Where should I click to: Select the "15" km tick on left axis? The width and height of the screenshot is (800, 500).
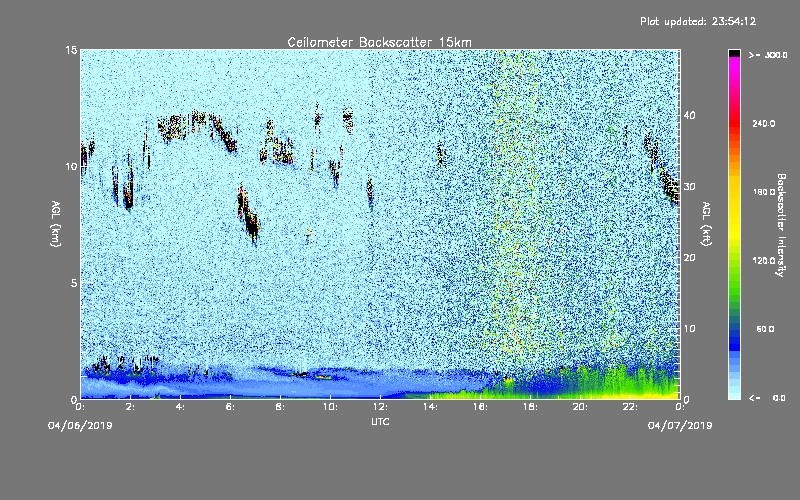[x=71, y=50]
